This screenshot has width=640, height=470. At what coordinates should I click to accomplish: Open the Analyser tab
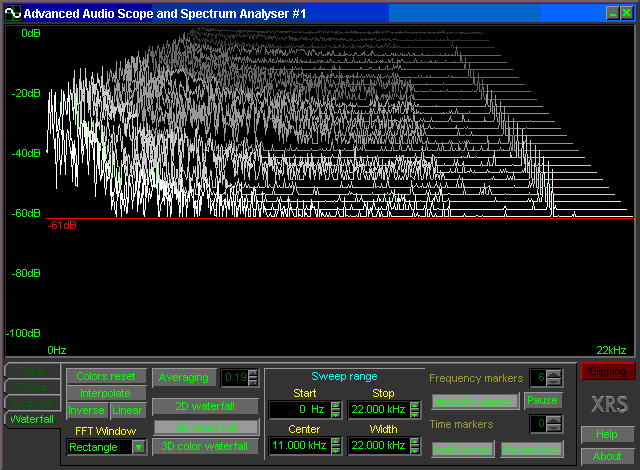pyautogui.click(x=30, y=404)
